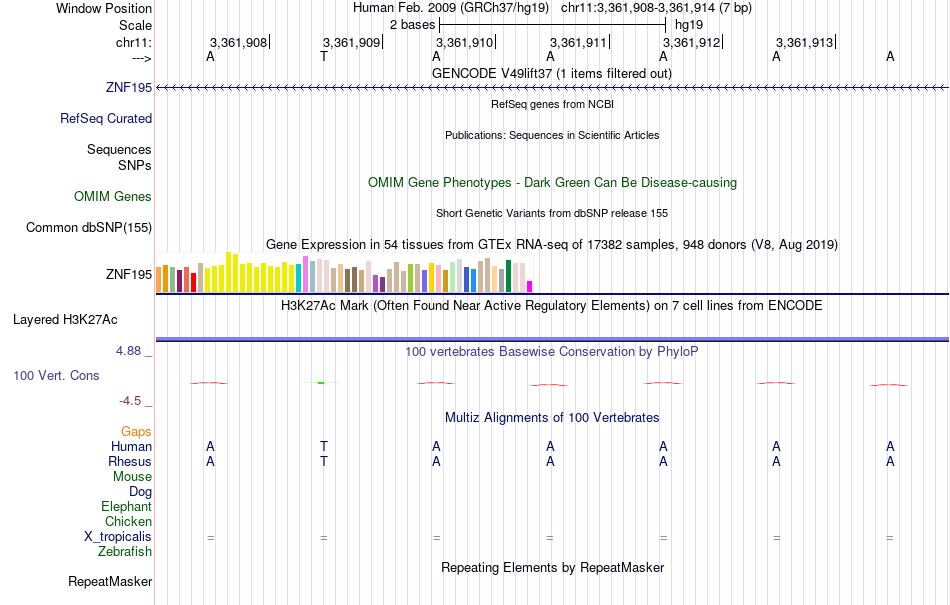The image size is (950, 605).
Task: Click the Multiz Alignments of 100 Vertebrates title
Action: [552, 417]
